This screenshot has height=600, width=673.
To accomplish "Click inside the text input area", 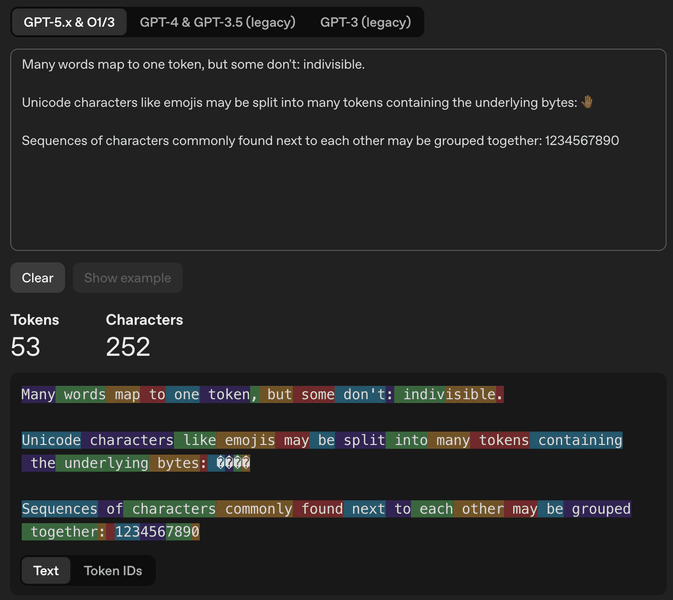I will point(338,149).
